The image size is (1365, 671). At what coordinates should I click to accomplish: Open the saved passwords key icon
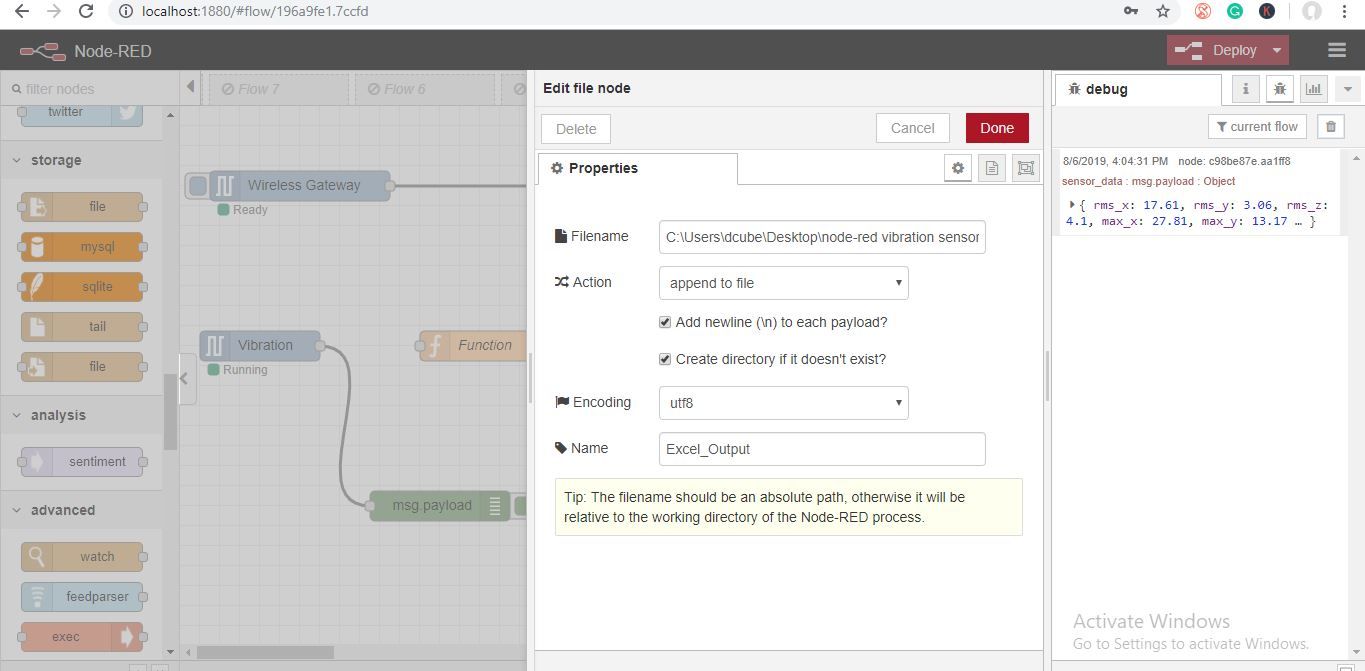pyautogui.click(x=1131, y=11)
